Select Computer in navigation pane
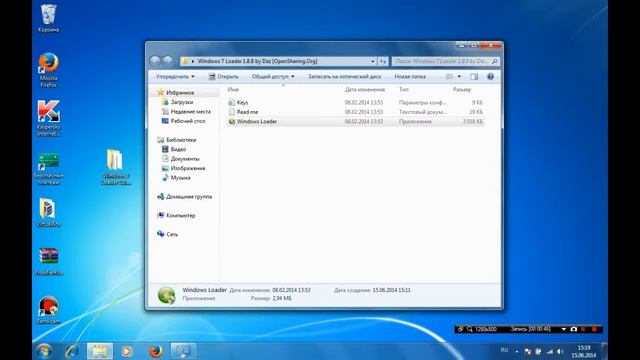 (x=180, y=215)
